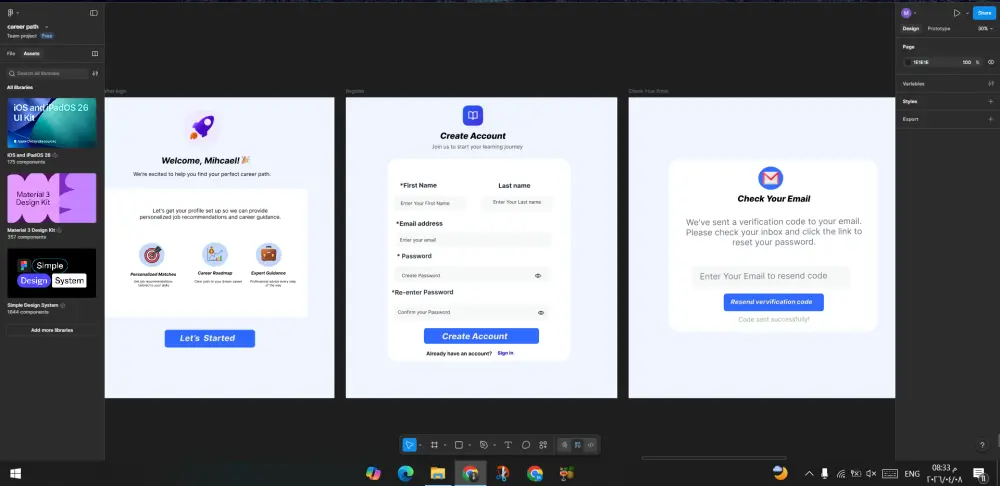
Task: Toggle the Confirm your Password eye icon
Action: (541, 313)
